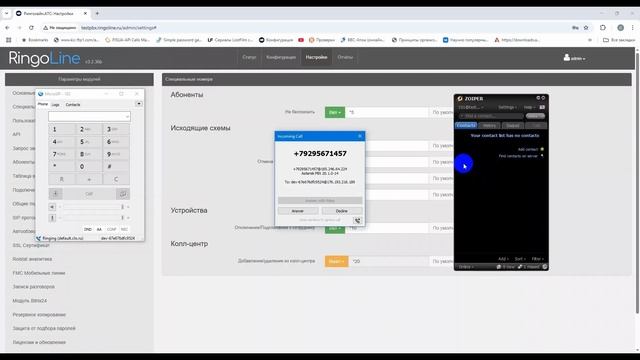This screenshot has height=360, width=640.
Task: Open Лицензия и обновление sidebar item
Action: coord(39,342)
